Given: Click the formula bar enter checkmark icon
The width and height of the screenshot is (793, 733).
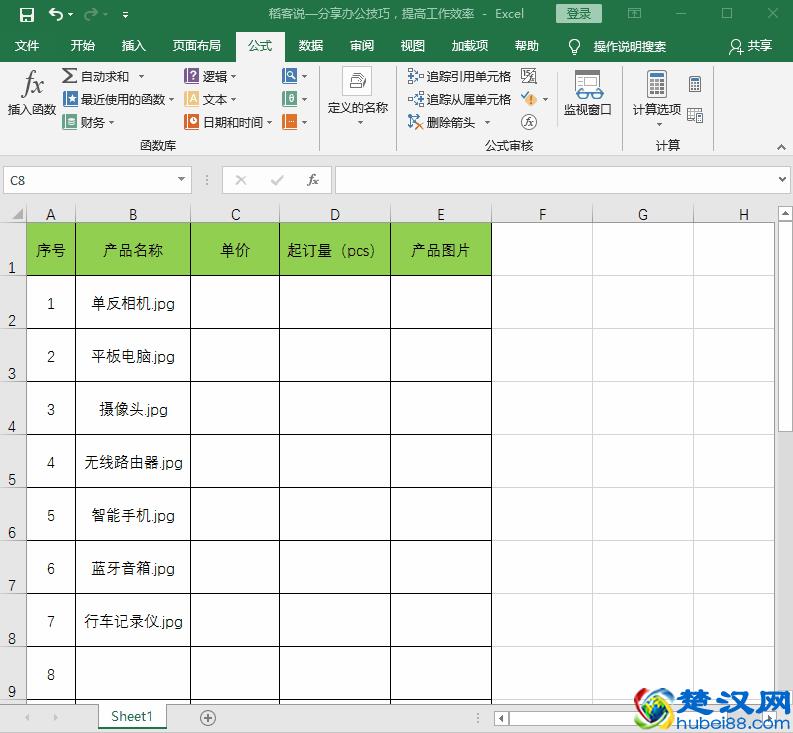Looking at the screenshot, I should (277, 180).
